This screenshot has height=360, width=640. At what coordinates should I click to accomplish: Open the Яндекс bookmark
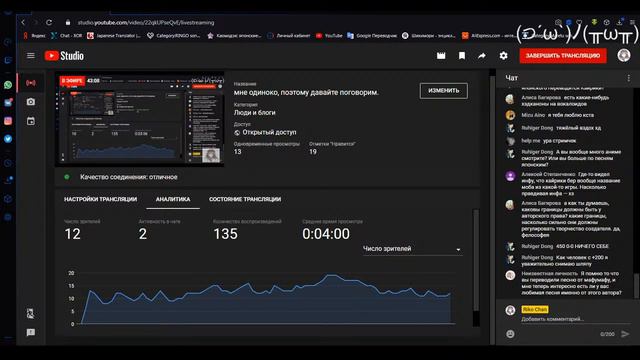[x=35, y=36]
